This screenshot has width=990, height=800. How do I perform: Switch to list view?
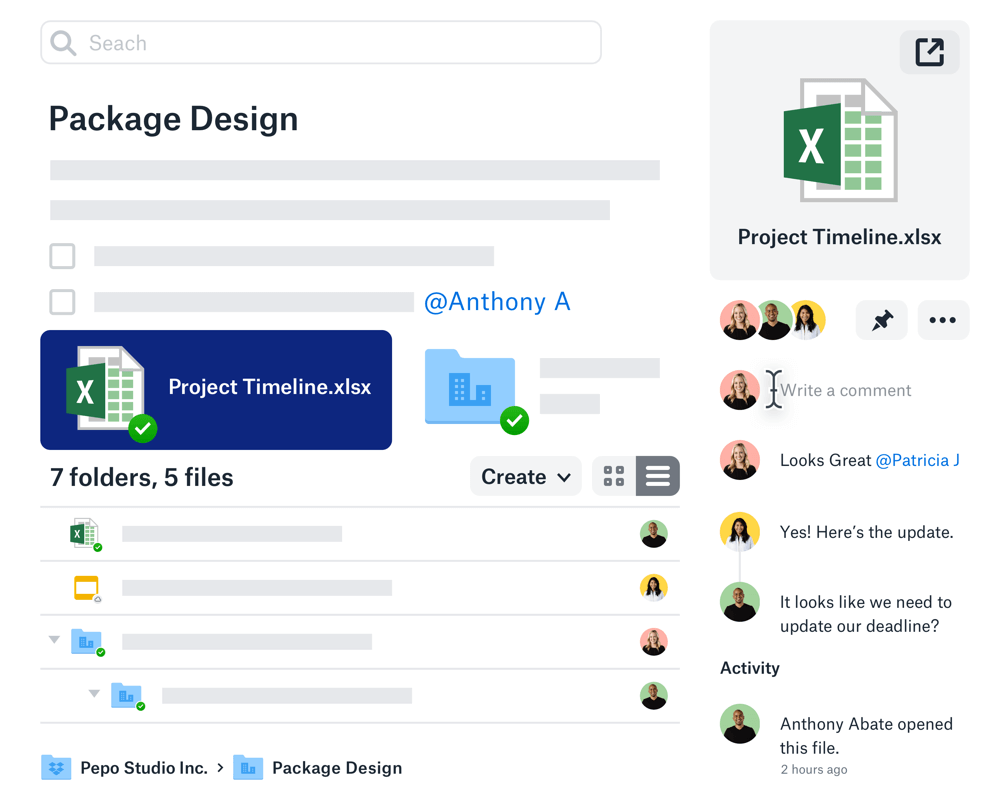658,476
